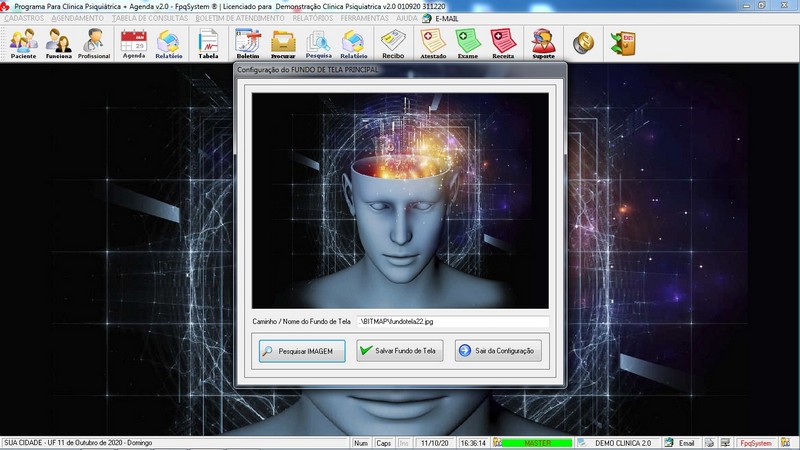Click the Exit door icon
Screen dimensions: 800x450
coord(623,44)
